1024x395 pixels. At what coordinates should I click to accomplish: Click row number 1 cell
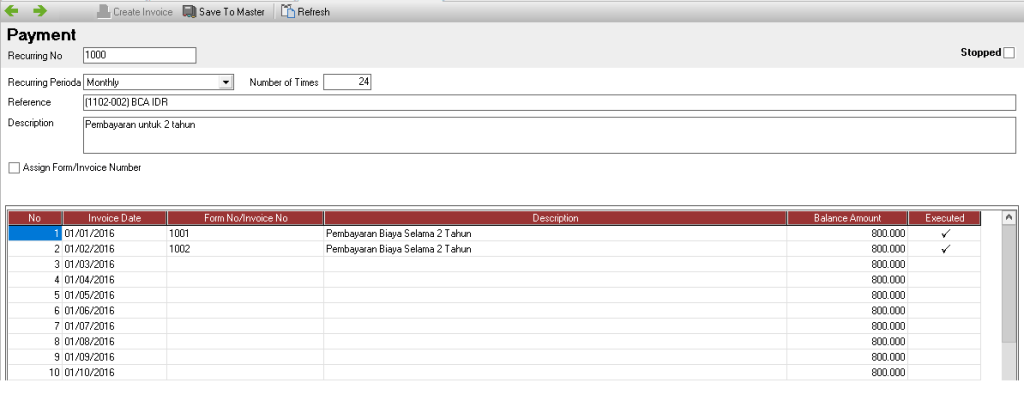pyautogui.click(x=35, y=233)
